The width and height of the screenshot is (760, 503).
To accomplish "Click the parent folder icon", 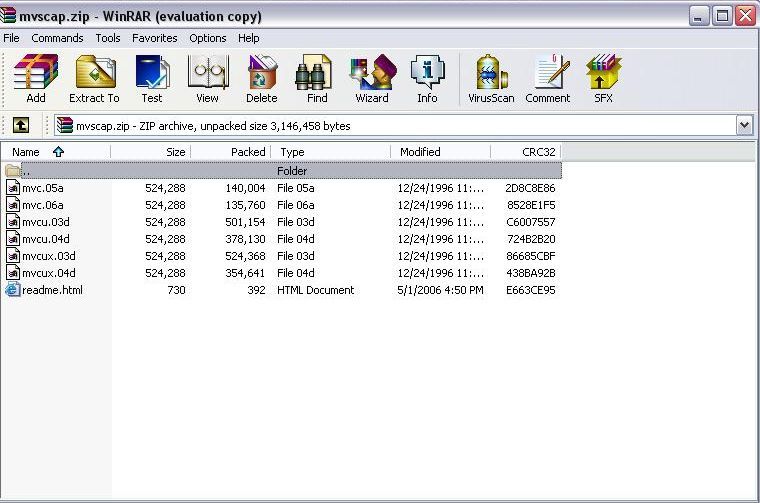I will (x=13, y=171).
